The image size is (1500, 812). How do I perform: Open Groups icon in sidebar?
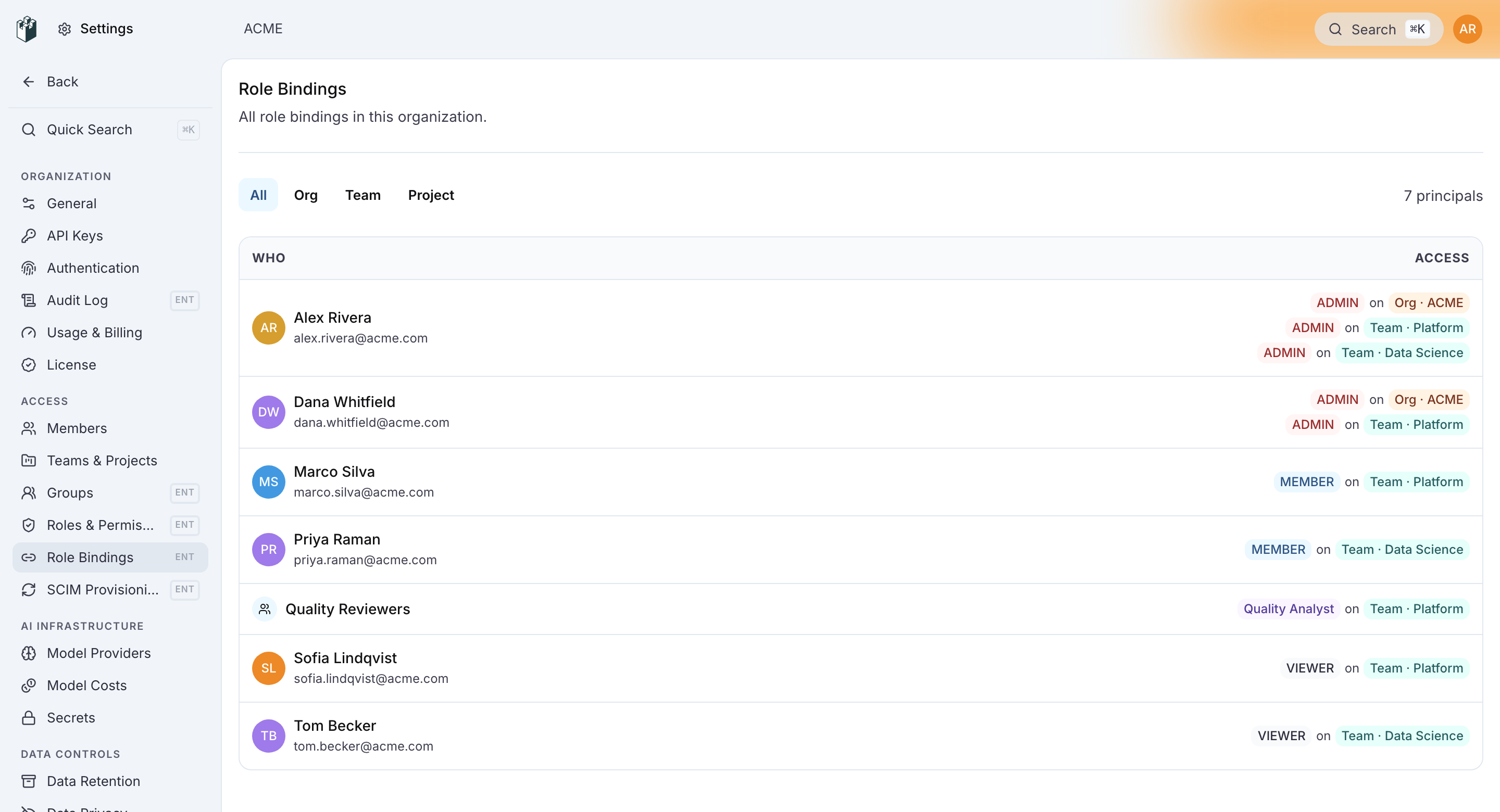pyautogui.click(x=29, y=493)
